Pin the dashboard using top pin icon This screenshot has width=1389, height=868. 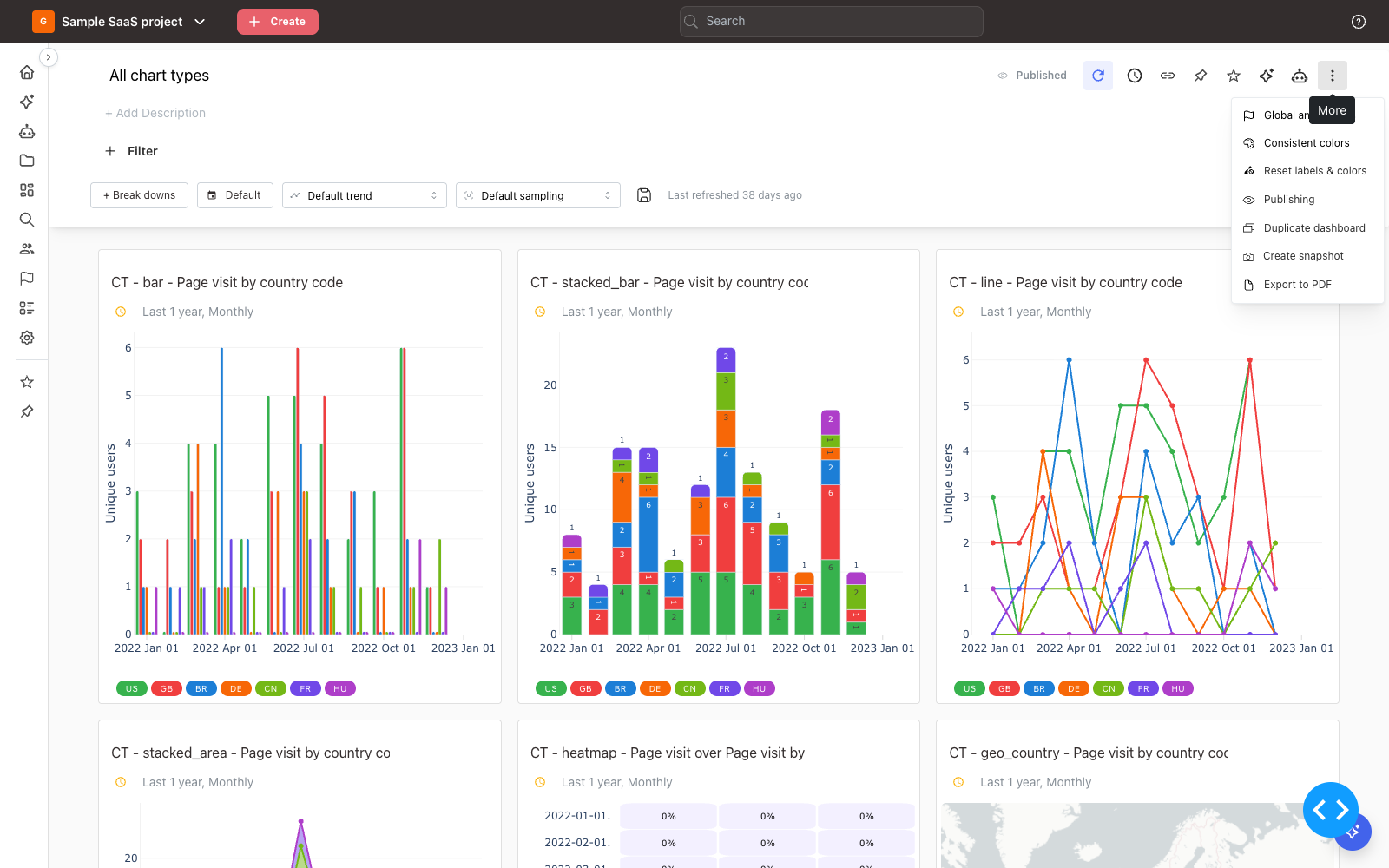pyautogui.click(x=1201, y=76)
